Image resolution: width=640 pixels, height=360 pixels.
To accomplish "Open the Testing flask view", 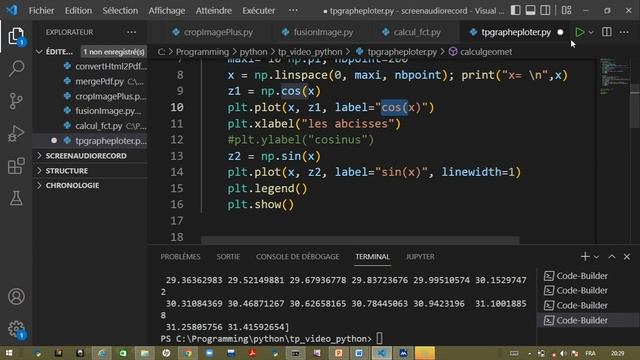I will click(16, 198).
